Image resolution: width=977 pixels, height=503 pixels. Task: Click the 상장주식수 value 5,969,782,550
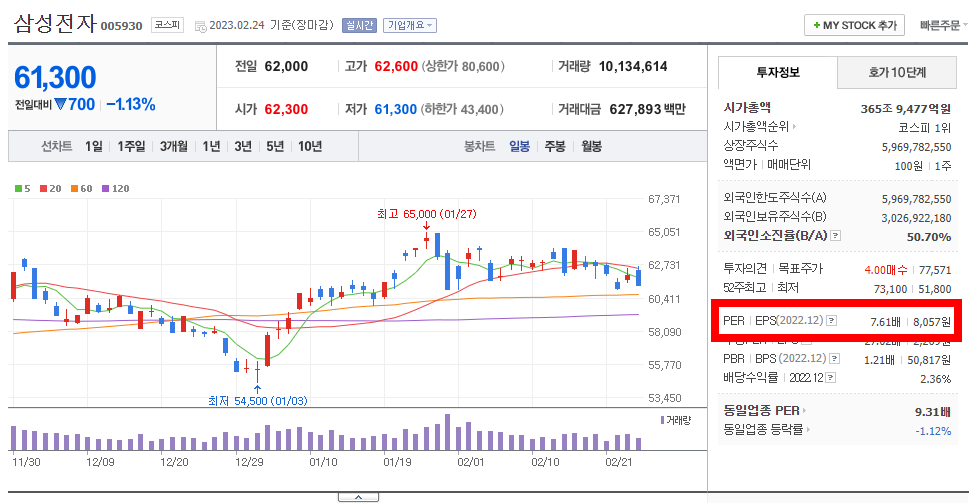[916, 147]
